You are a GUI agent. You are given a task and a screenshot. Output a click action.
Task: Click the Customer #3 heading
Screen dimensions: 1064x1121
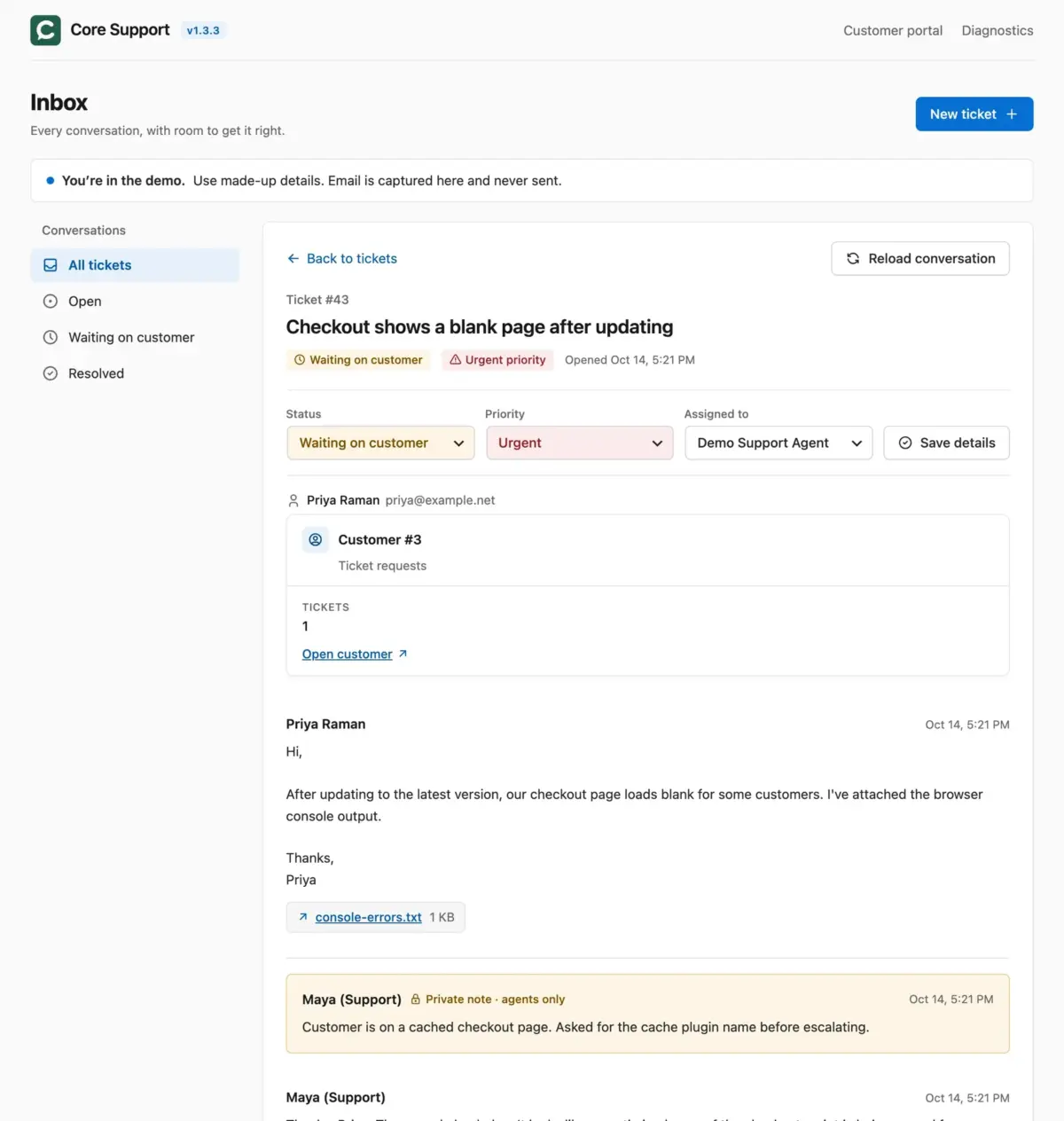pos(379,540)
